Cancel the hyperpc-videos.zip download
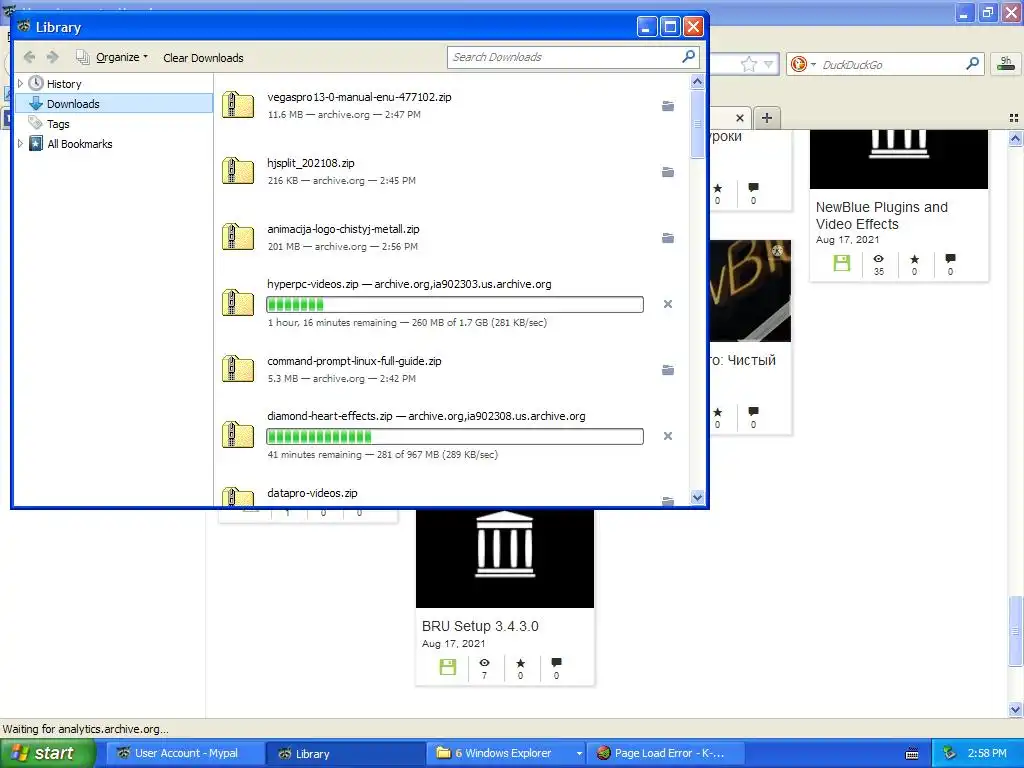Image resolution: width=1024 pixels, height=768 pixels. 667,304
